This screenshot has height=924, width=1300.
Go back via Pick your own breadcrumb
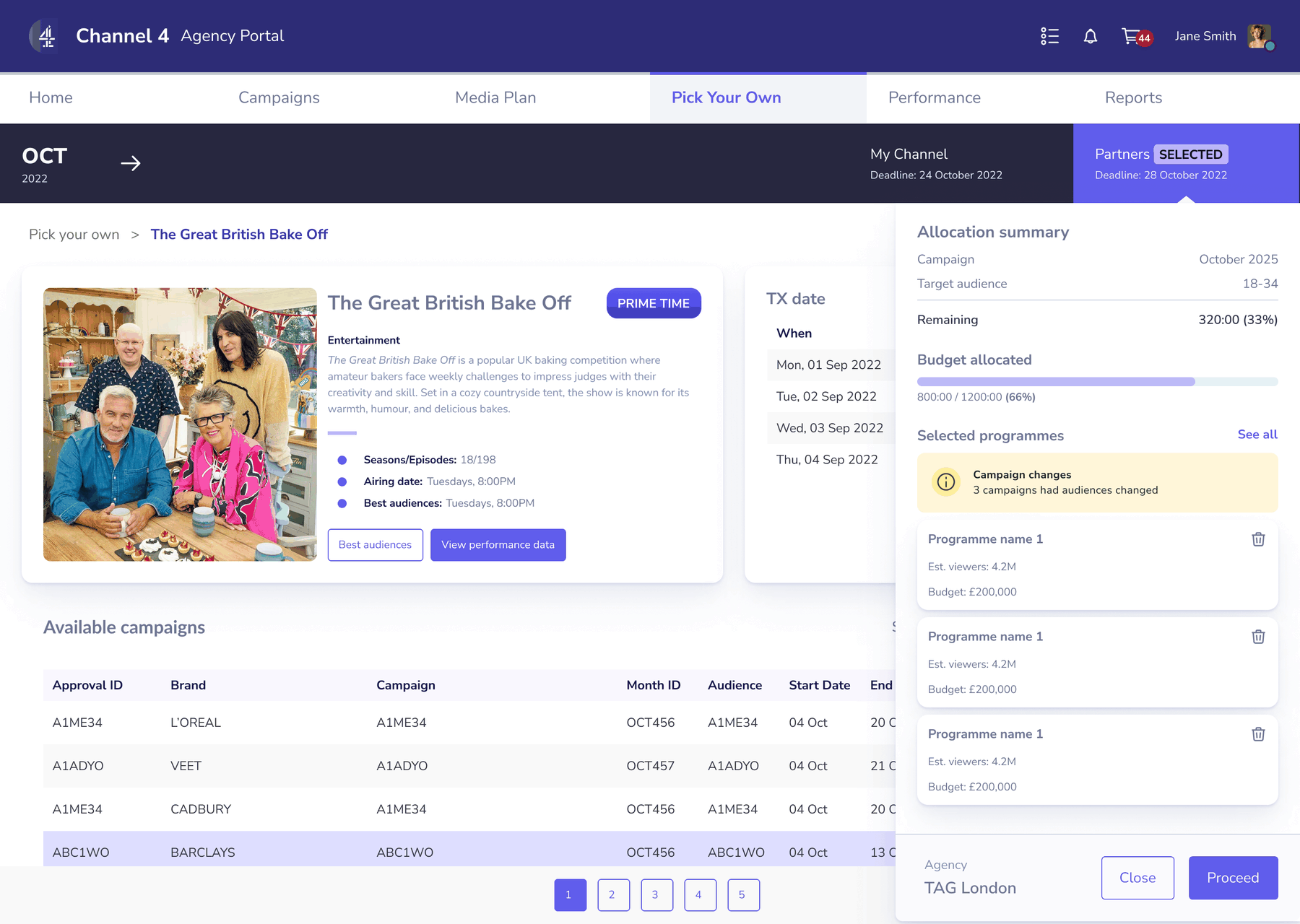click(74, 235)
